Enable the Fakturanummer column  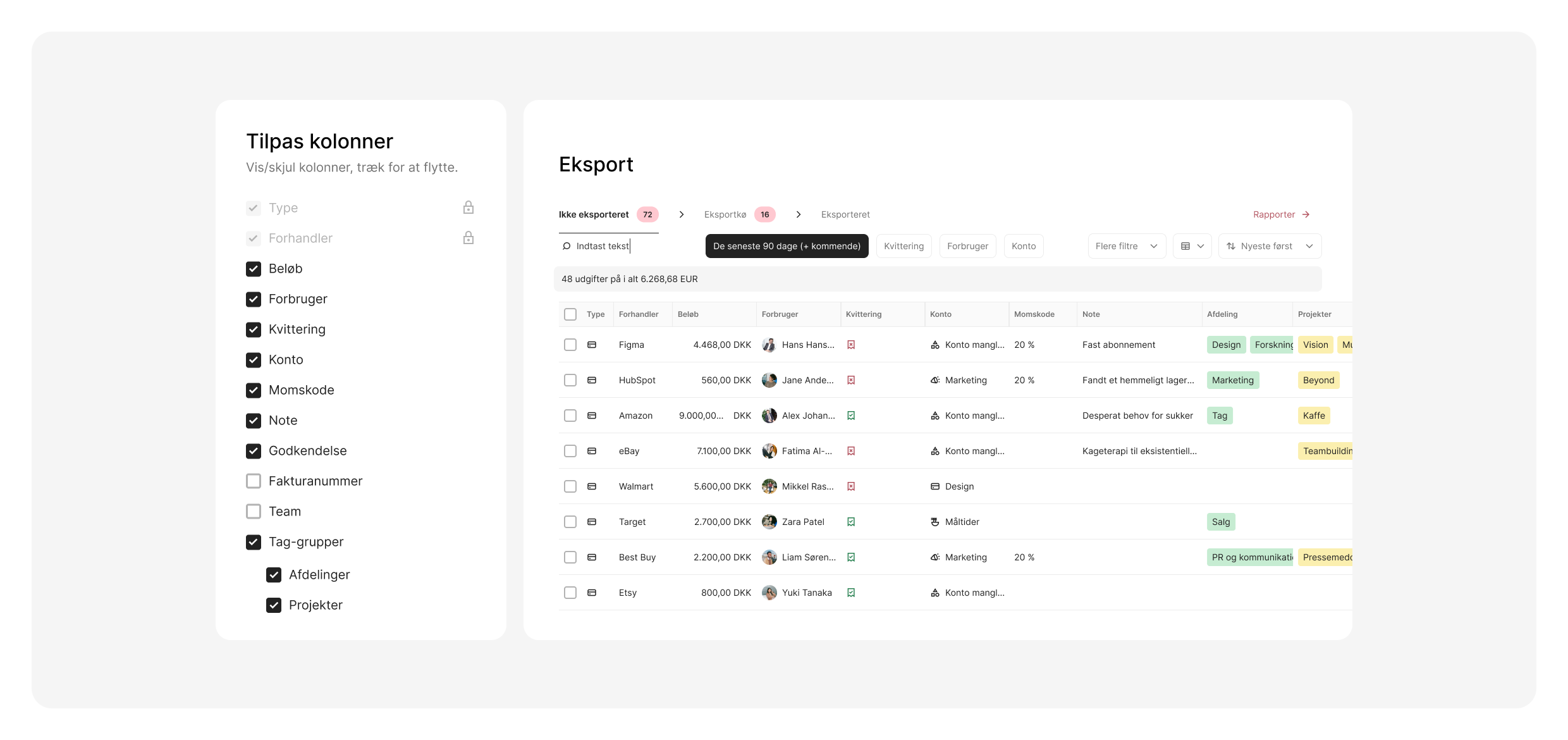click(253, 481)
